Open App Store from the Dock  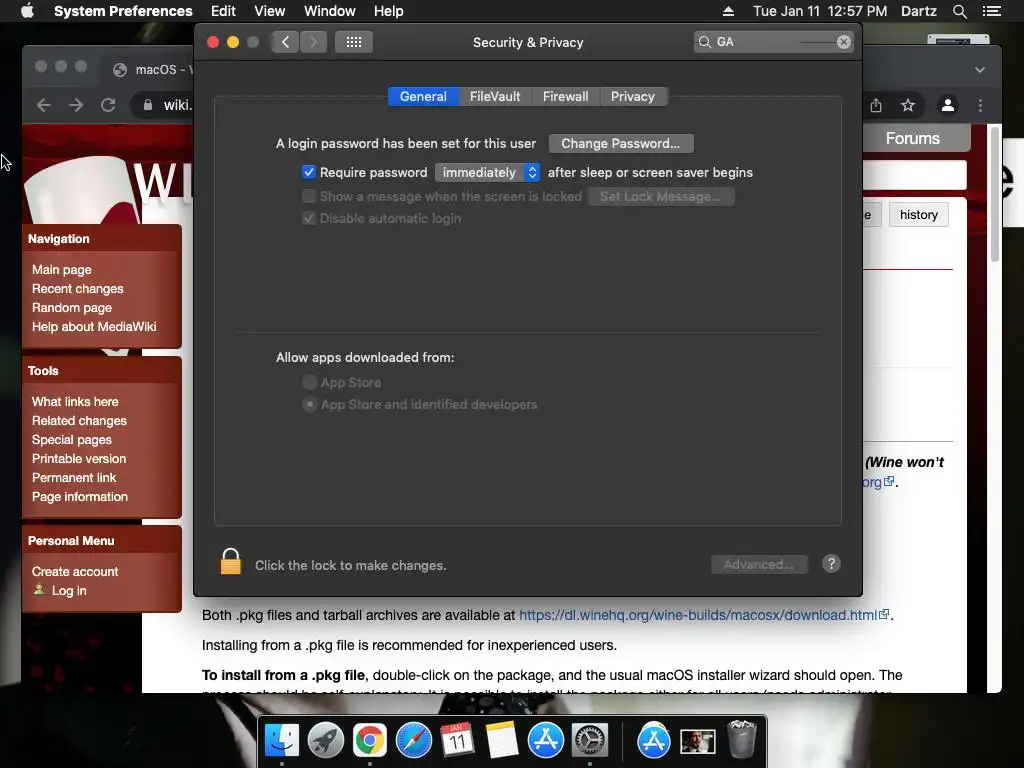coord(545,740)
